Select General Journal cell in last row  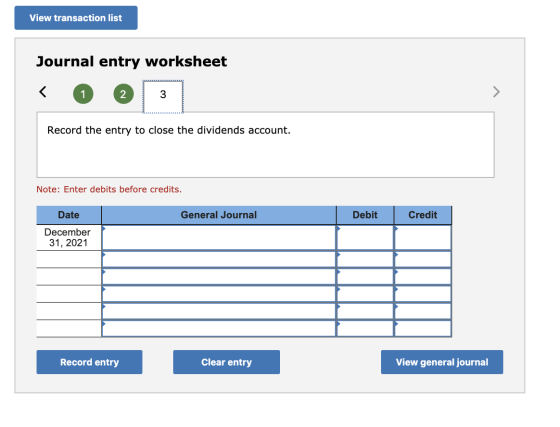tap(219, 328)
